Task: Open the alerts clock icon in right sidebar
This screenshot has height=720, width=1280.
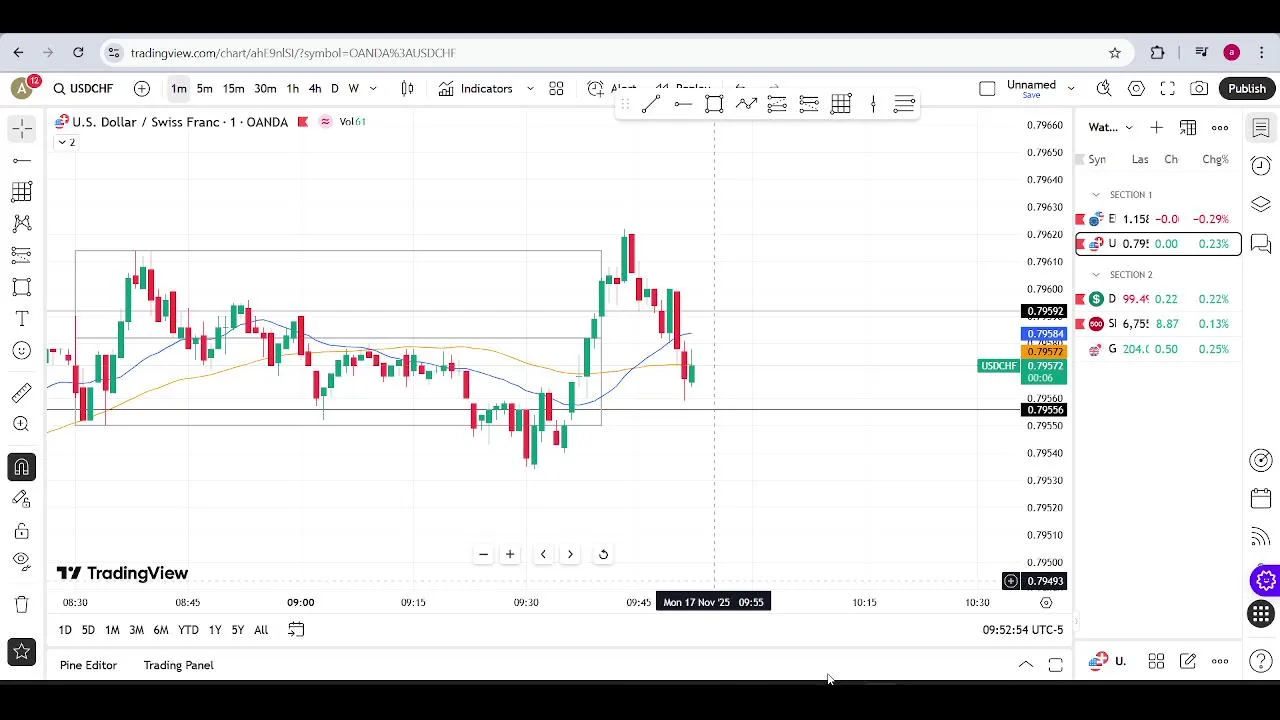Action: click(x=1261, y=166)
